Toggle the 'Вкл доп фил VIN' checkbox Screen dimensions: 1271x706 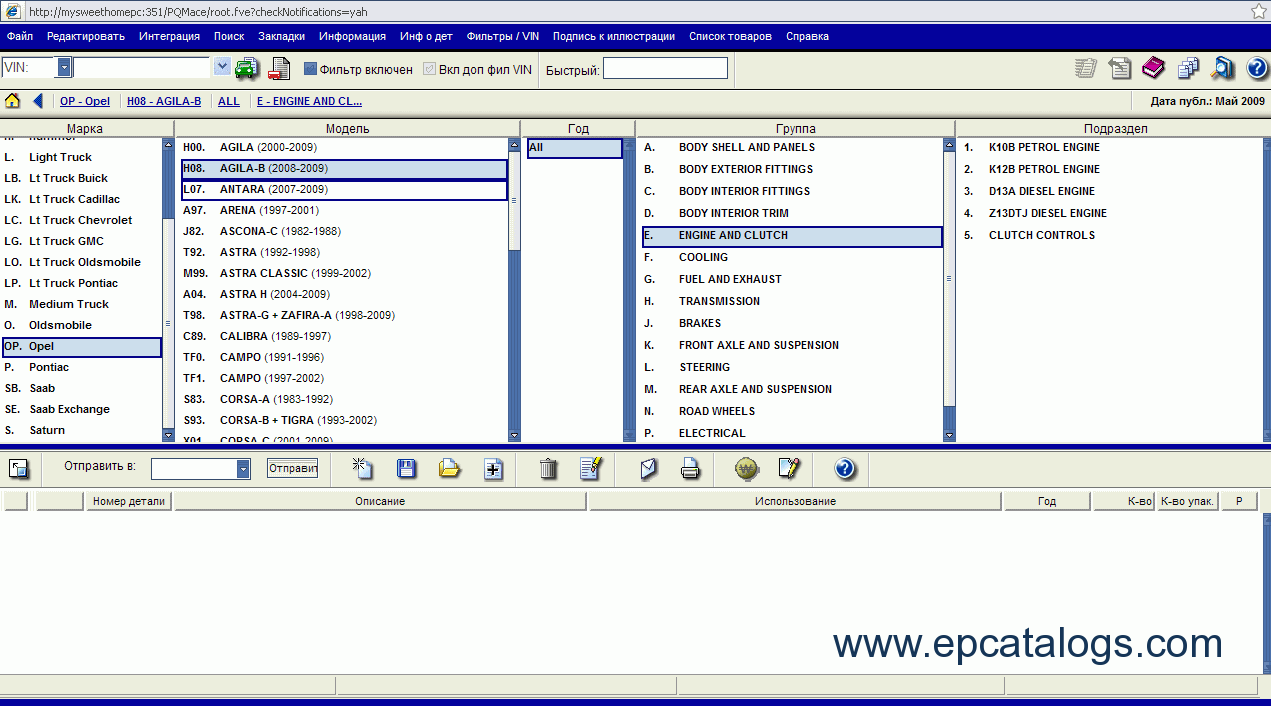click(430, 69)
